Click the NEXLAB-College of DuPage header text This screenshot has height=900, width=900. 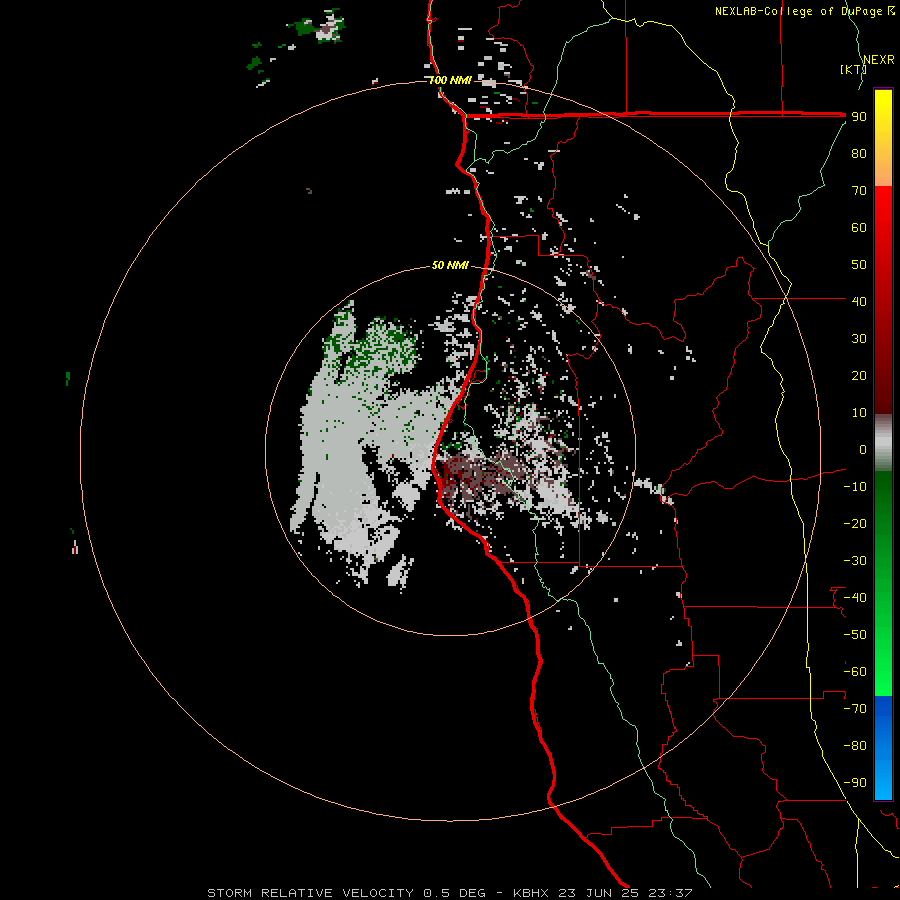[804, 11]
